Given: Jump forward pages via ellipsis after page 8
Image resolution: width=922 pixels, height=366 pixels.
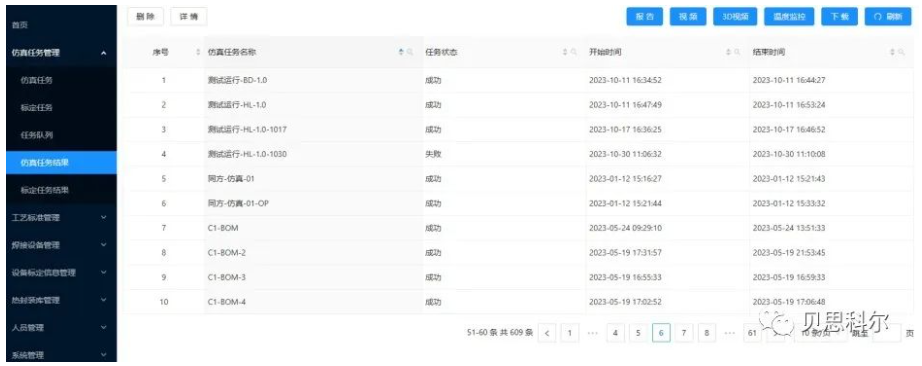Looking at the screenshot, I should [730, 333].
